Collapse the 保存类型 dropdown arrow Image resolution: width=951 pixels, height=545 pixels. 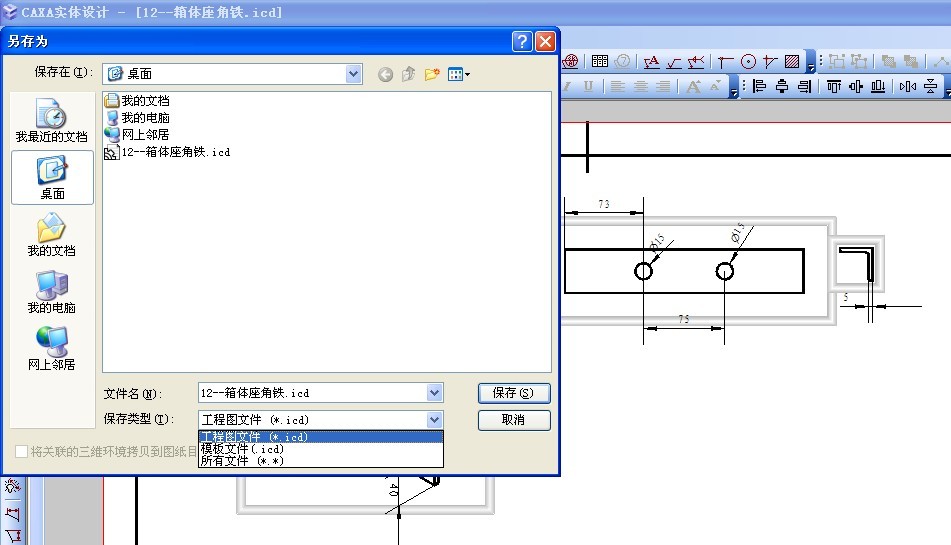[434, 420]
